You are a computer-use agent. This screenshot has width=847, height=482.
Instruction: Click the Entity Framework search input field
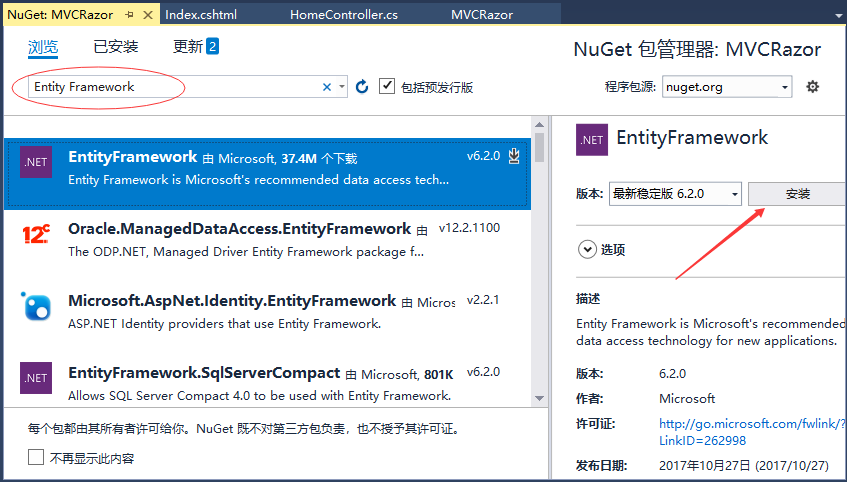click(x=170, y=87)
